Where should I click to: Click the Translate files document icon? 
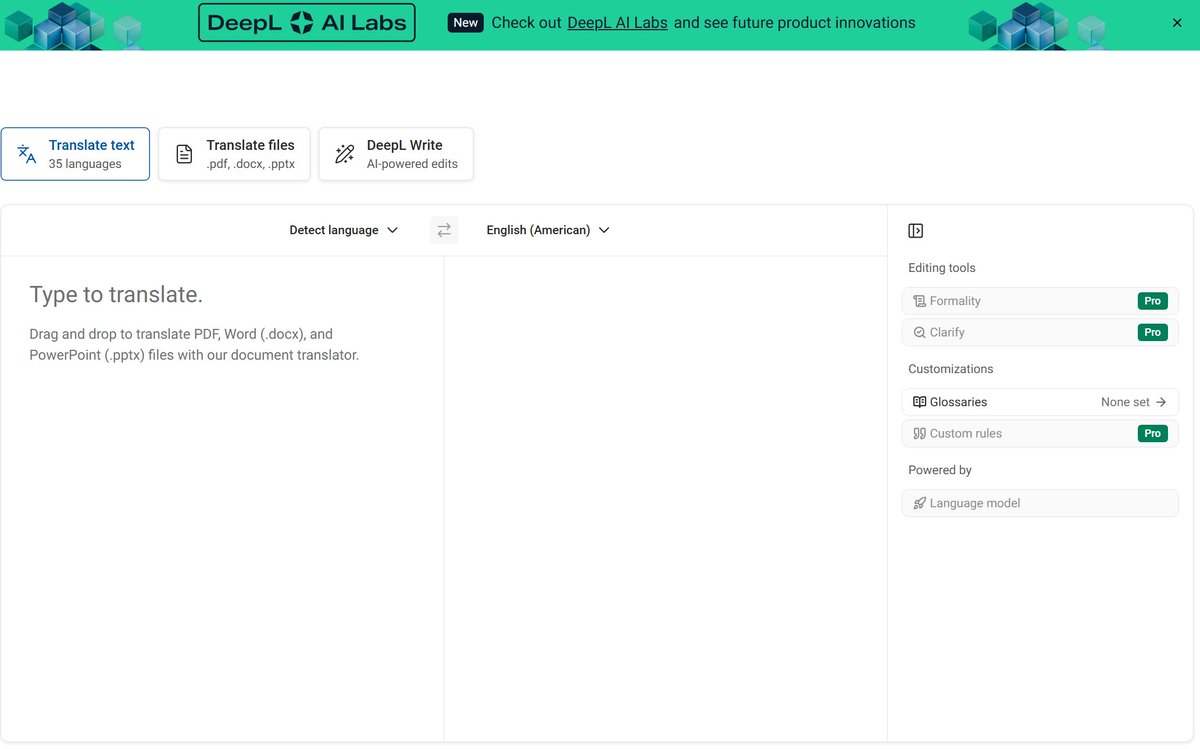click(x=184, y=154)
